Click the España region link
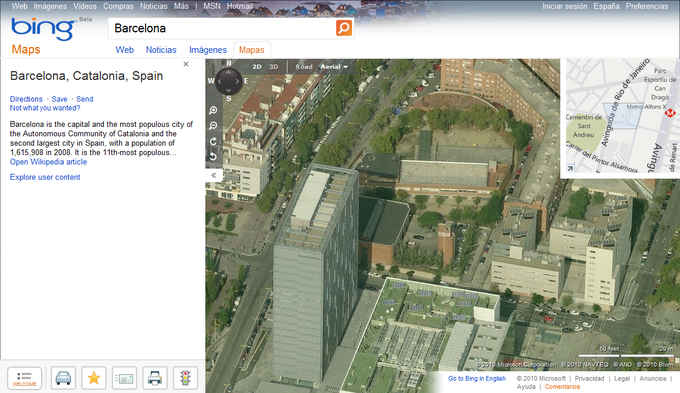Viewport: 680px width, 393px height. coord(606,6)
